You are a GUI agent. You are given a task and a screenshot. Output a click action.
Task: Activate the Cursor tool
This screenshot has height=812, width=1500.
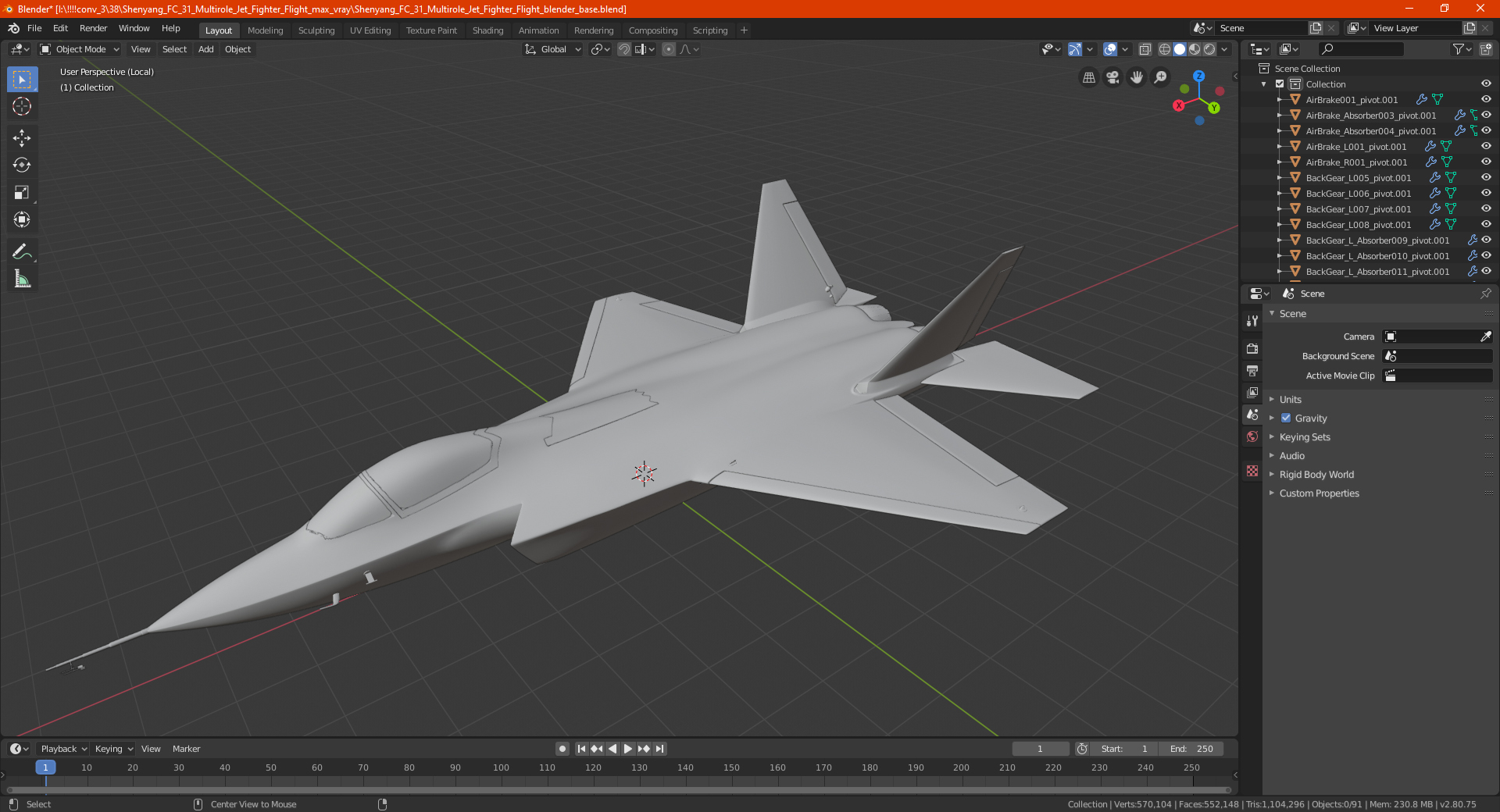[x=22, y=106]
